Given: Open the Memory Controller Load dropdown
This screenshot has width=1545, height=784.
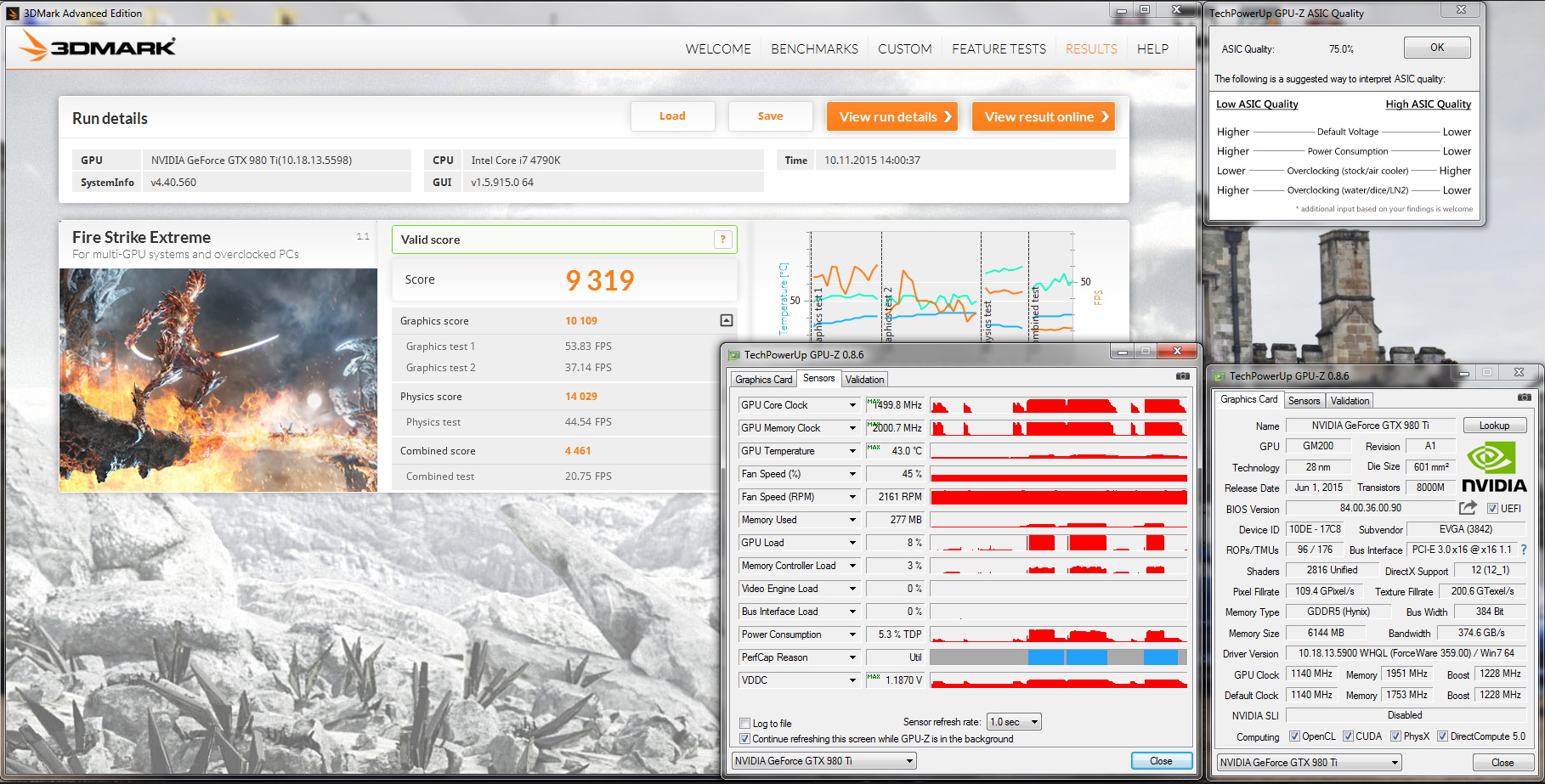Looking at the screenshot, I should (x=852, y=566).
